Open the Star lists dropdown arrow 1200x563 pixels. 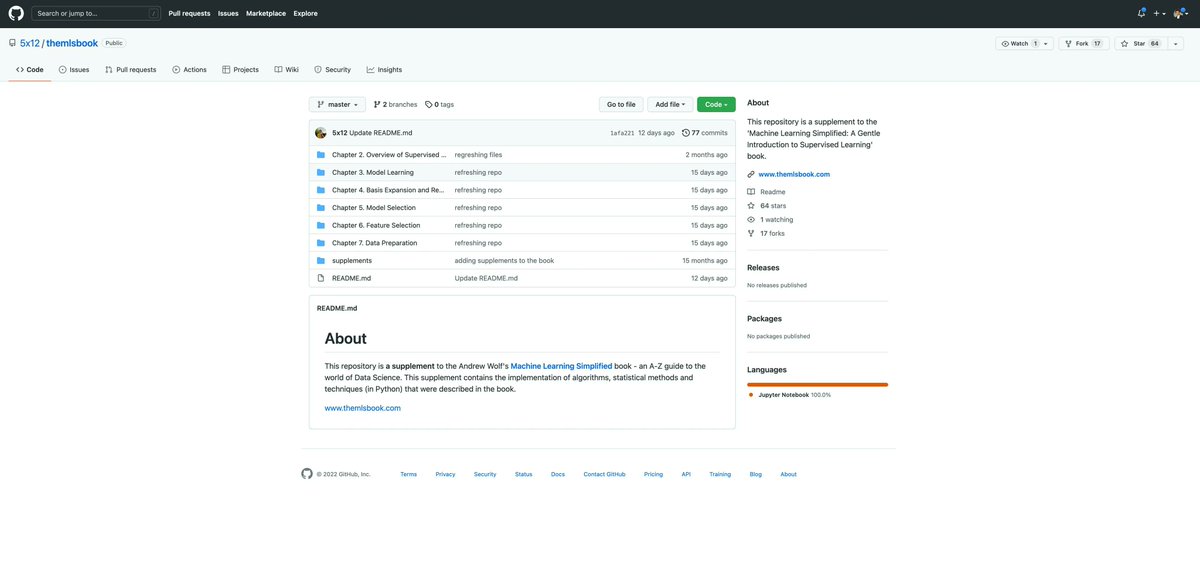pyautogui.click(x=1175, y=44)
